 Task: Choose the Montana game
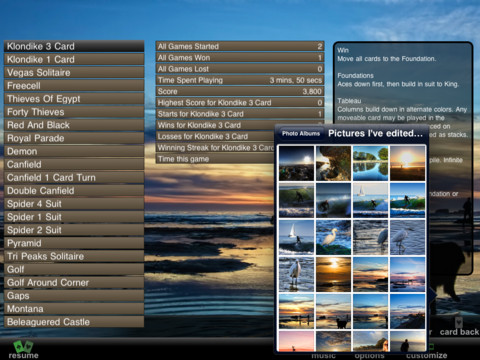click(x=74, y=309)
